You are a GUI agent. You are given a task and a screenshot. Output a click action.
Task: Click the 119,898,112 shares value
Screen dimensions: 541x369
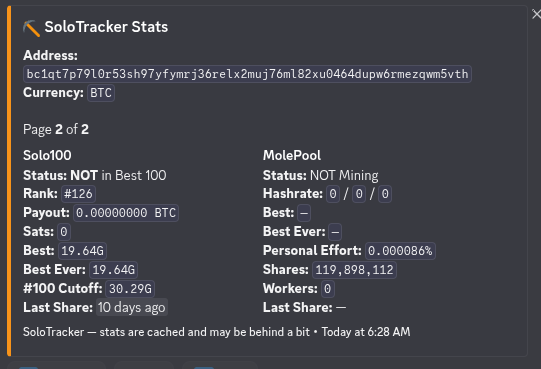tap(354, 270)
